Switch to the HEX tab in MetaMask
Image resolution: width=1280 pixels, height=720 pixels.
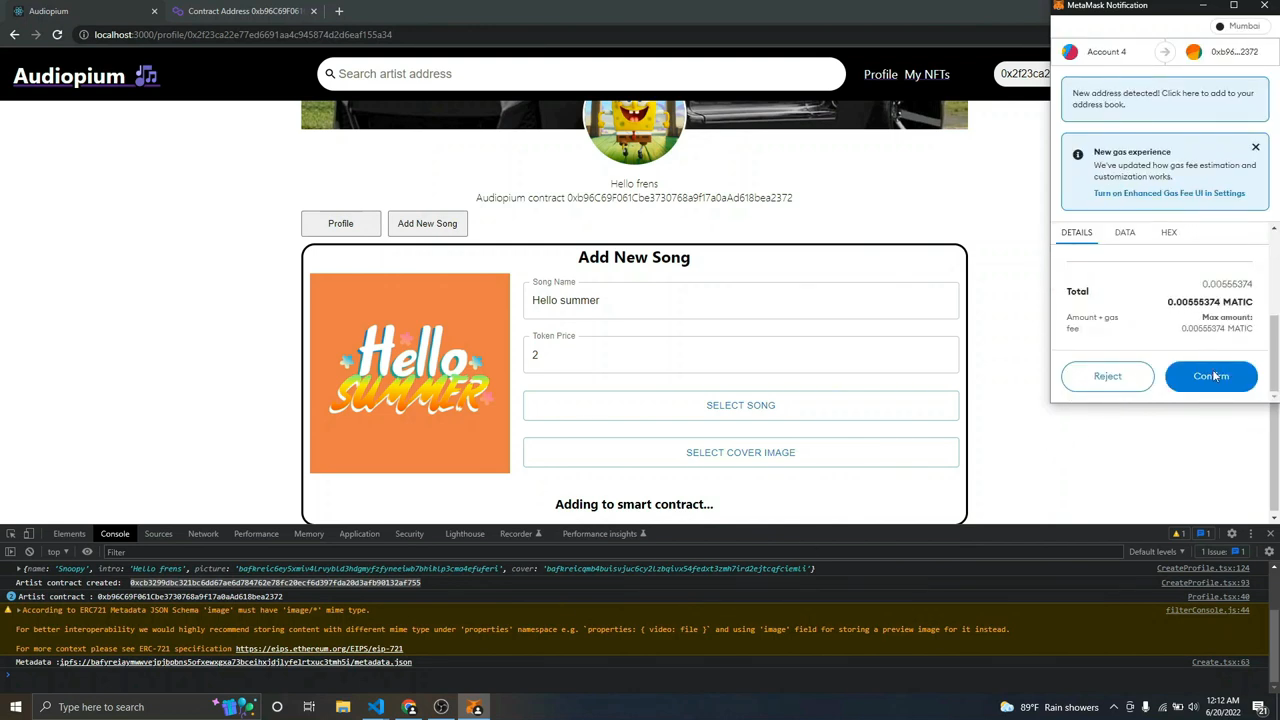[x=1169, y=232]
